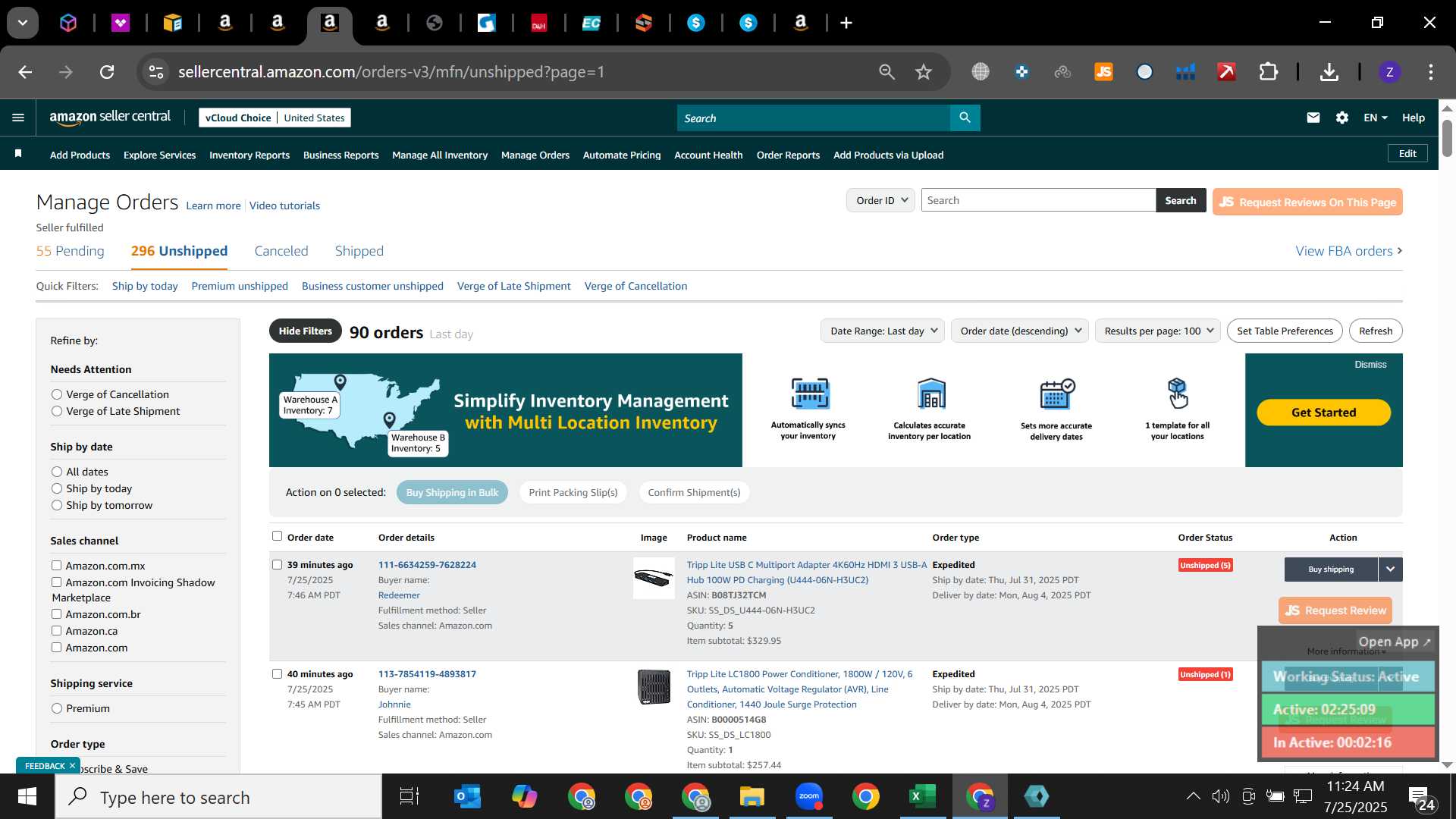Select Verge of Cancellation radio filter

57,394
